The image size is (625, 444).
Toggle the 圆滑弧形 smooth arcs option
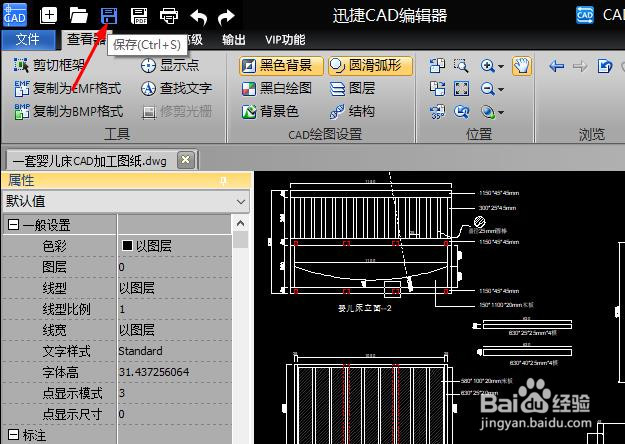pos(370,65)
